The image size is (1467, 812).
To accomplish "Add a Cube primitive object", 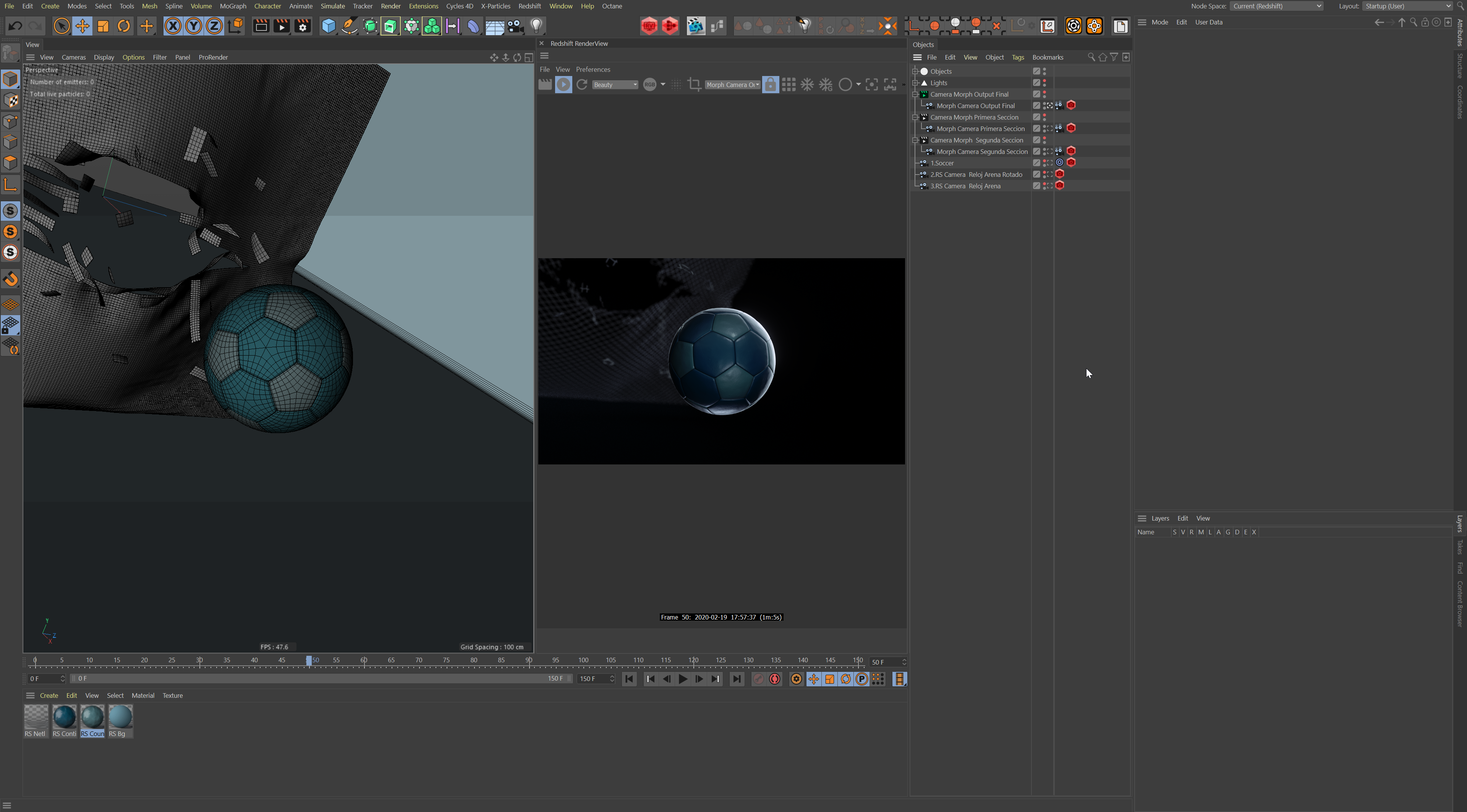I will [x=328, y=26].
